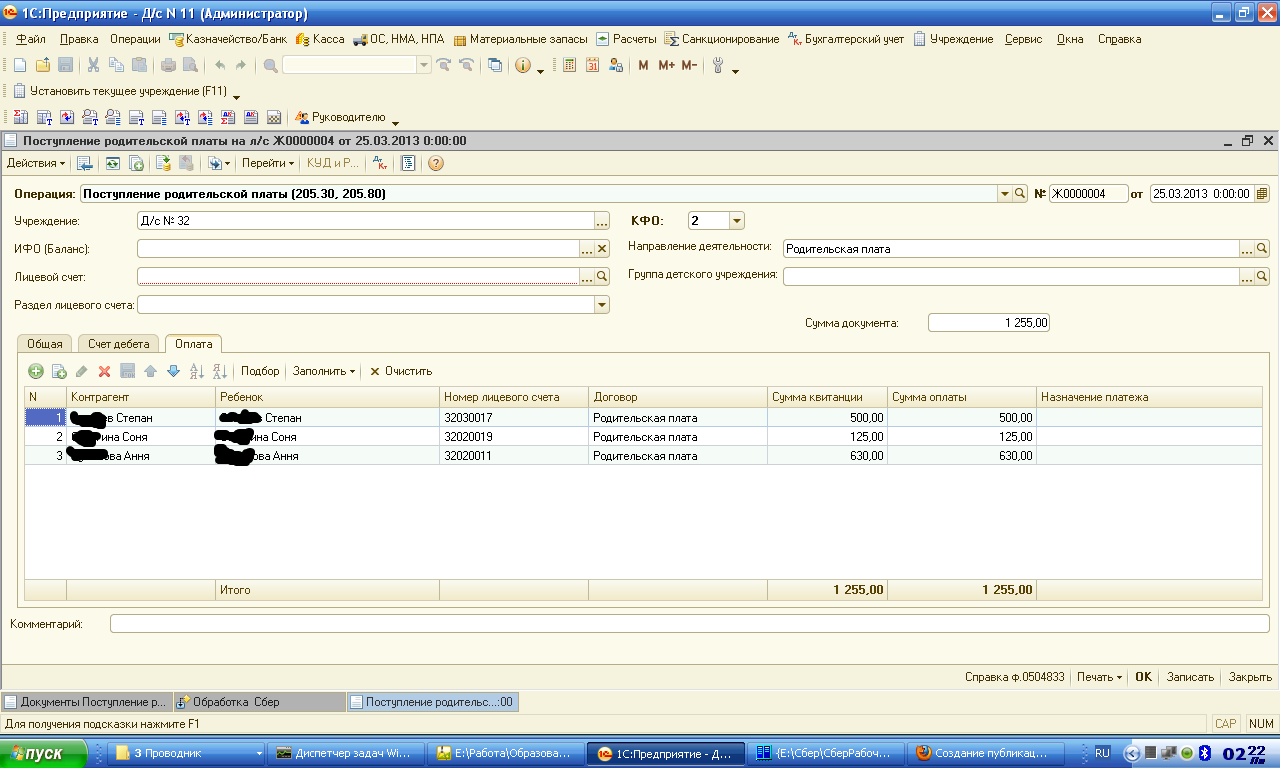Click the Записать button
Viewport: 1280px width, 768px height.
[x=1190, y=677]
